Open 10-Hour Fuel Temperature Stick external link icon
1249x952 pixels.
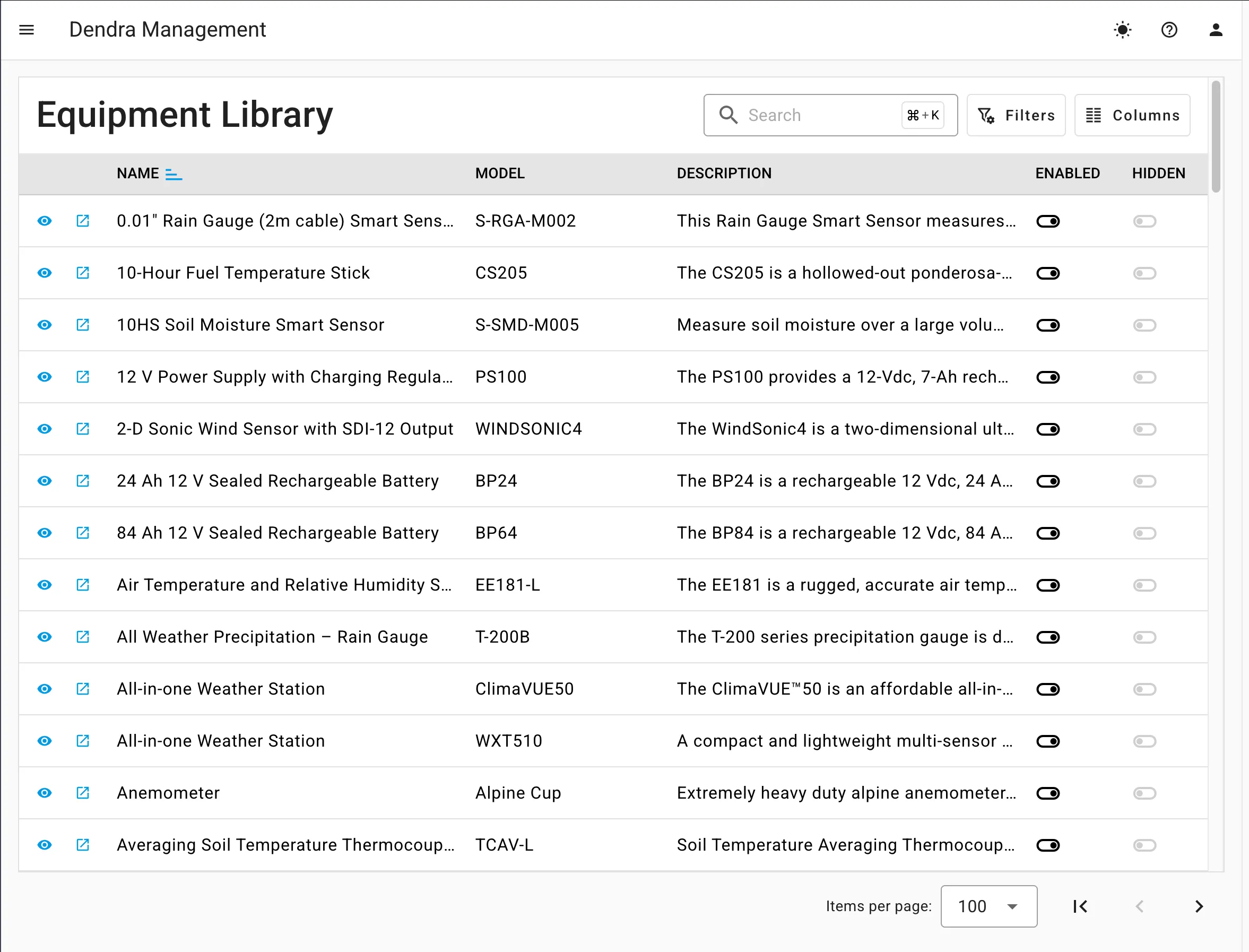(83, 273)
